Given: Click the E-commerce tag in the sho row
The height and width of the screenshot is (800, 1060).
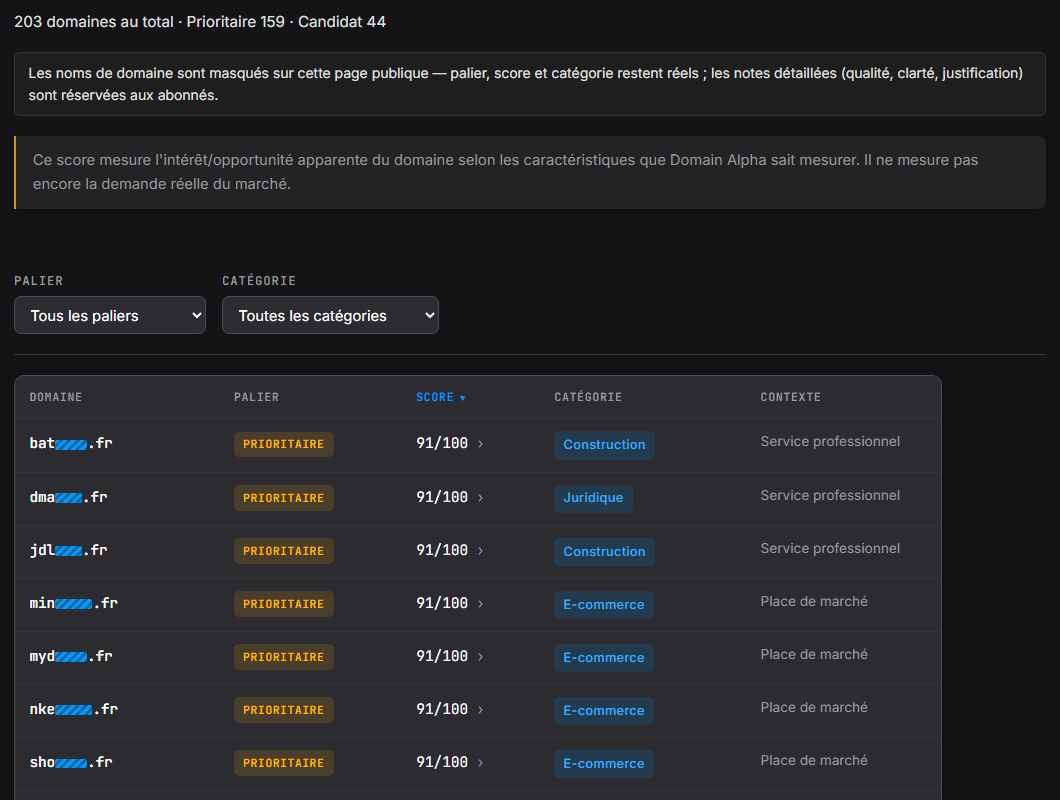Looking at the screenshot, I should point(604,763).
